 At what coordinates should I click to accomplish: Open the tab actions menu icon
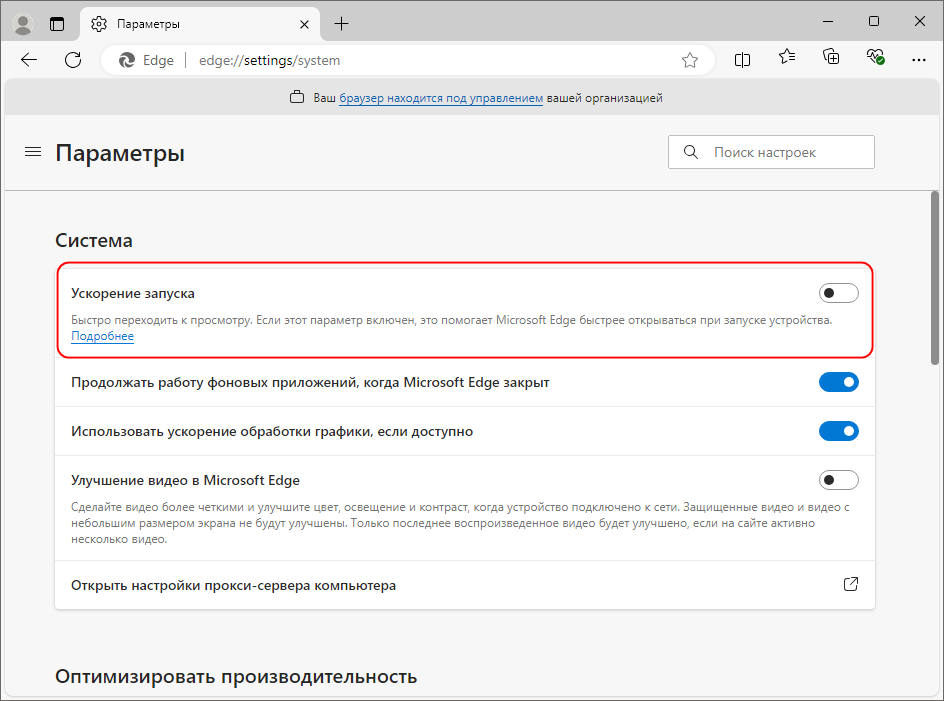click(57, 24)
